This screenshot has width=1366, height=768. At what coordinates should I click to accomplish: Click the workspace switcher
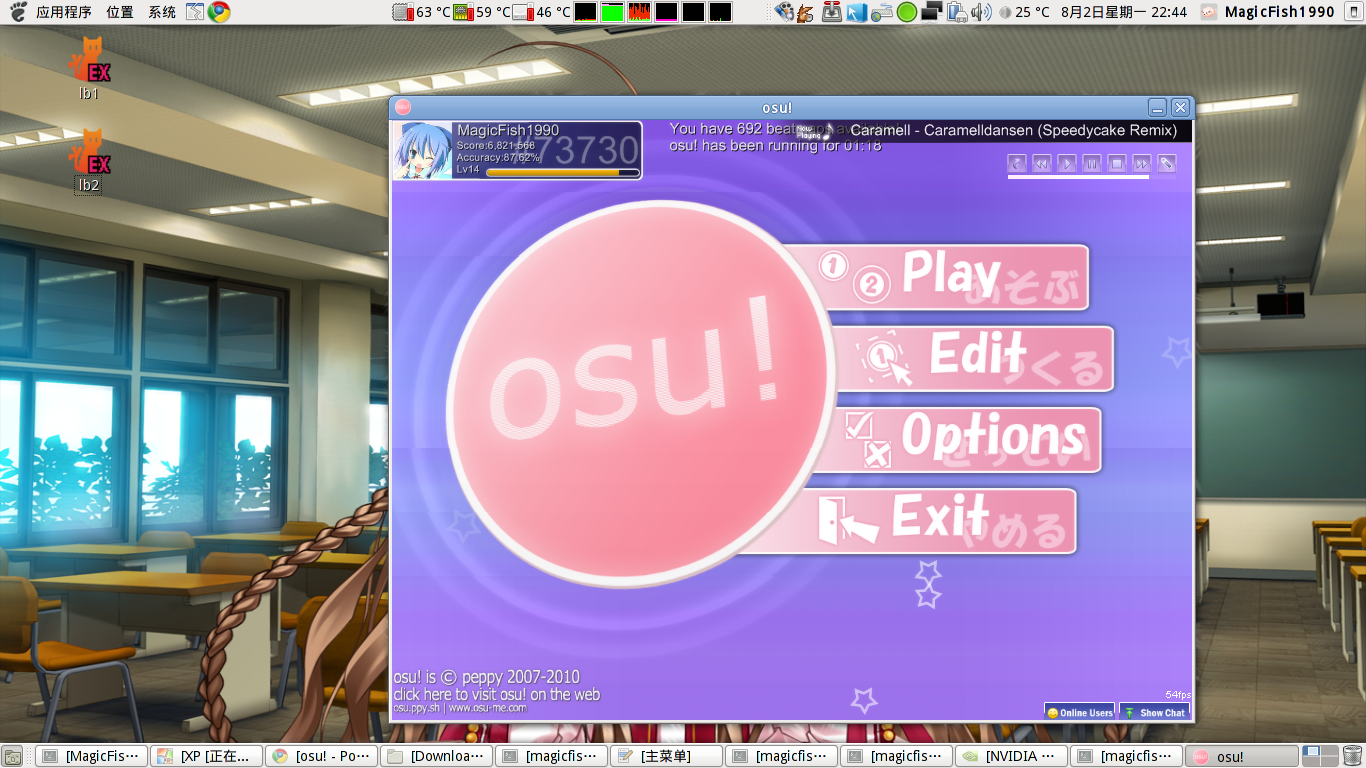[x=1319, y=757]
